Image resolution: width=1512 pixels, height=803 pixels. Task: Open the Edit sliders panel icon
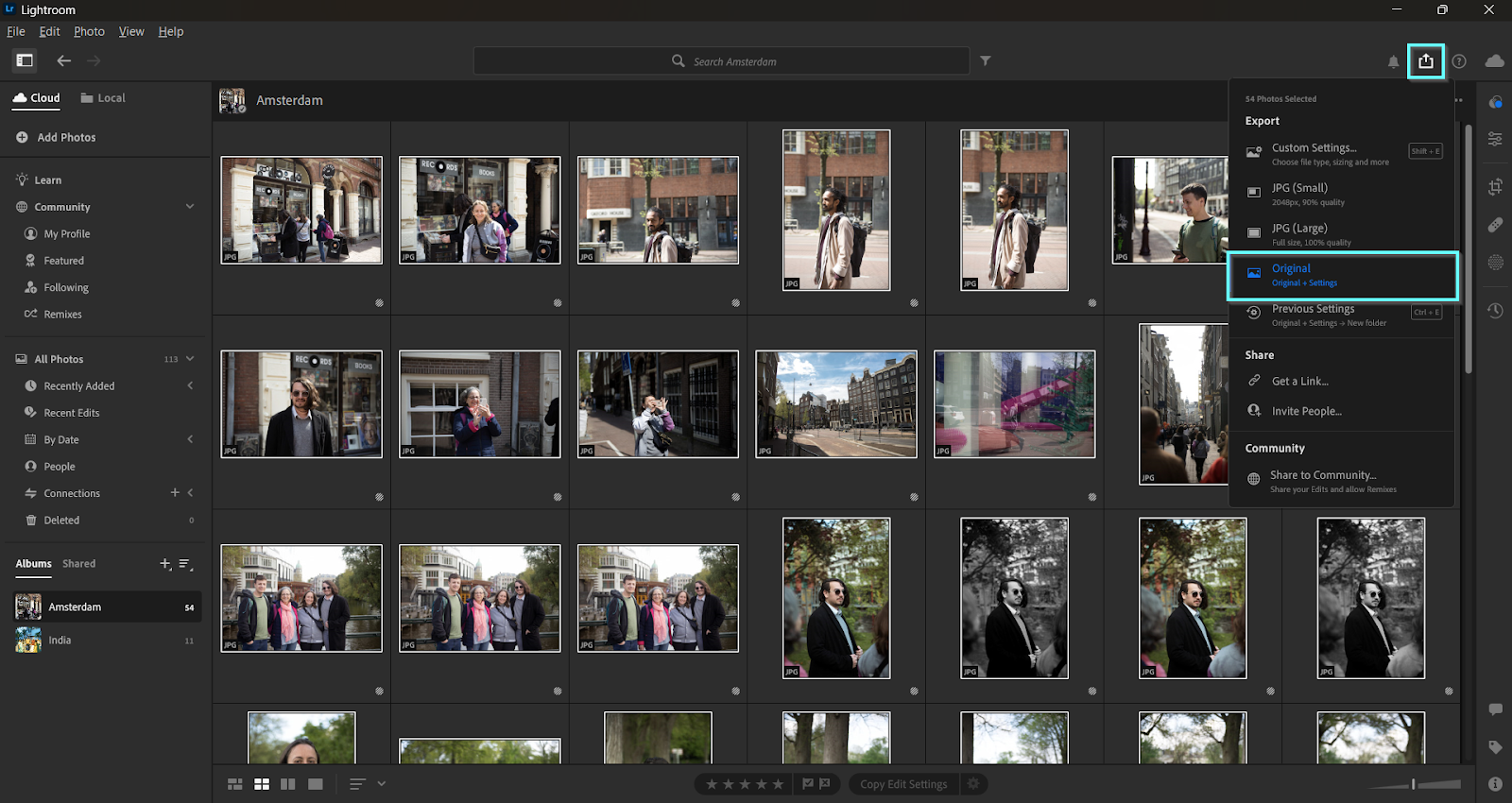pyautogui.click(x=1495, y=139)
